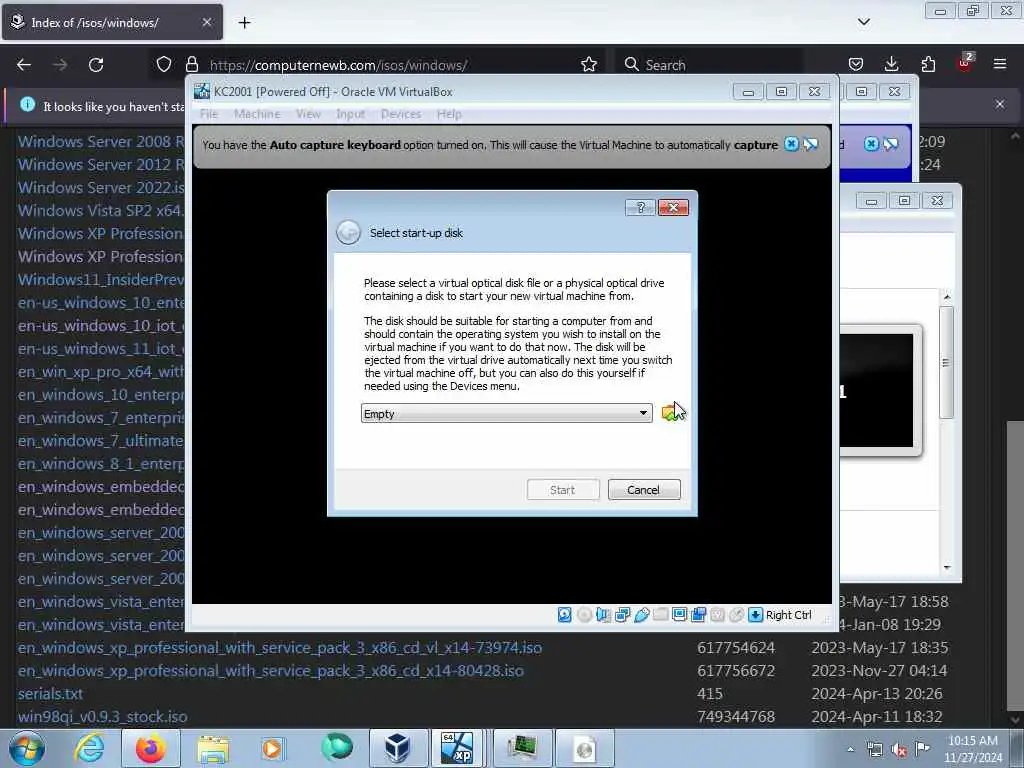Click the hard disk activity icon in the VM status bar
This screenshot has height=768, width=1024.
[564, 615]
